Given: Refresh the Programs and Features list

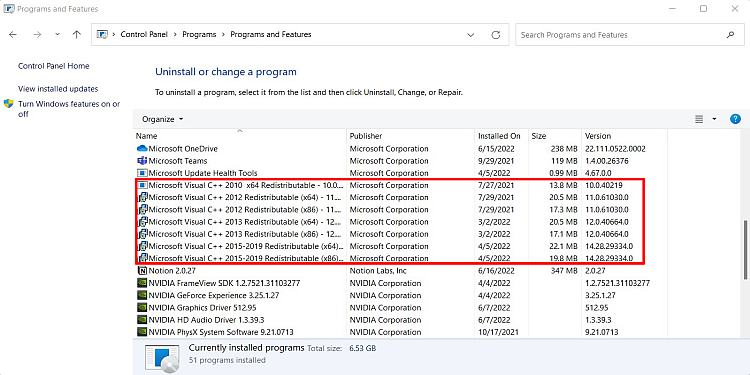Looking at the screenshot, I should point(496,35).
